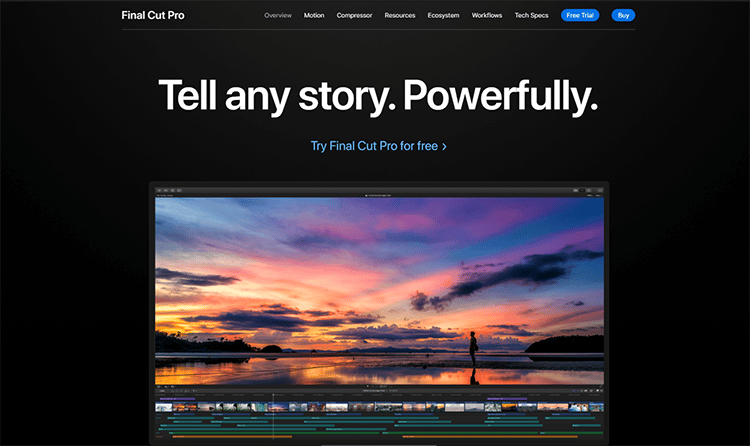Screen dimensions: 750x446
Task: Open the Ecosystem section
Action: (446, 16)
